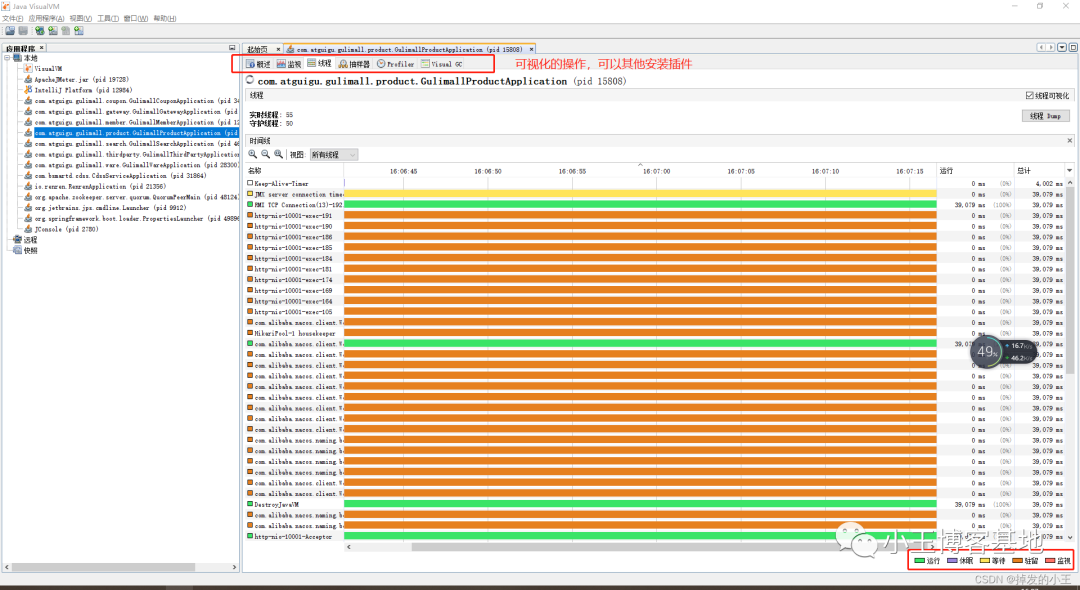Switch to the 抽样器 tab
The width and height of the screenshot is (1080, 590).
coord(355,64)
